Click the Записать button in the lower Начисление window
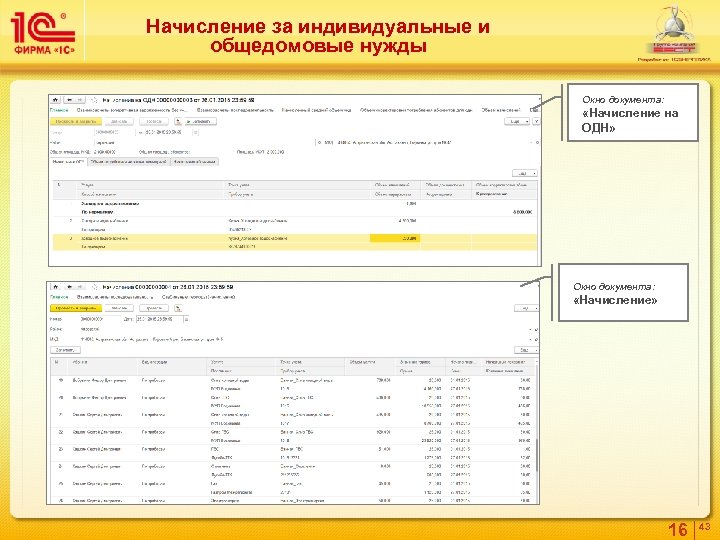 119,308
